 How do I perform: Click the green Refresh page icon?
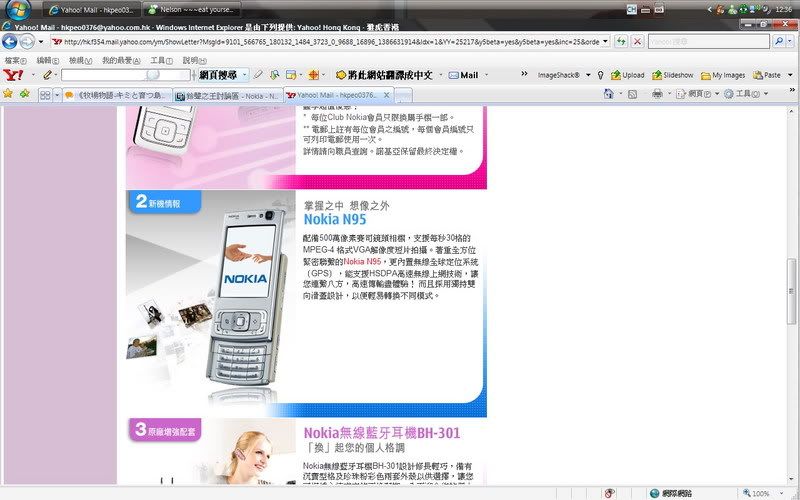pyautogui.click(x=621, y=41)
